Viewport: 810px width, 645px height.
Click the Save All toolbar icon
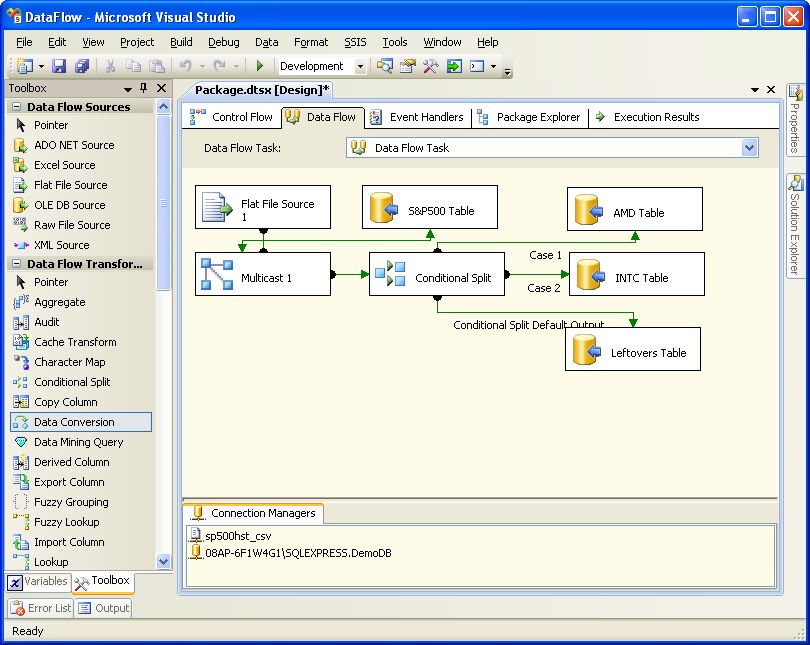pyautogui.click(x=82, y=66)
